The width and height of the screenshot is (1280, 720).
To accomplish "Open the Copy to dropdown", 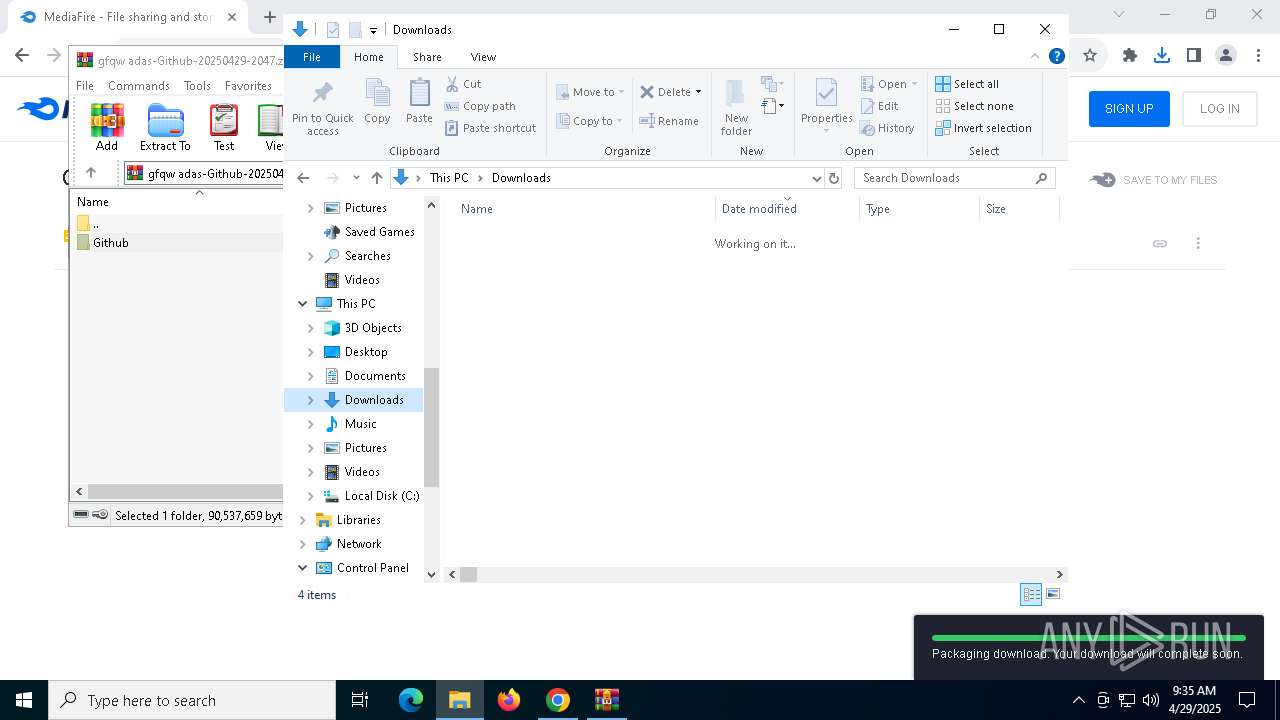I will tap(590, 121).
